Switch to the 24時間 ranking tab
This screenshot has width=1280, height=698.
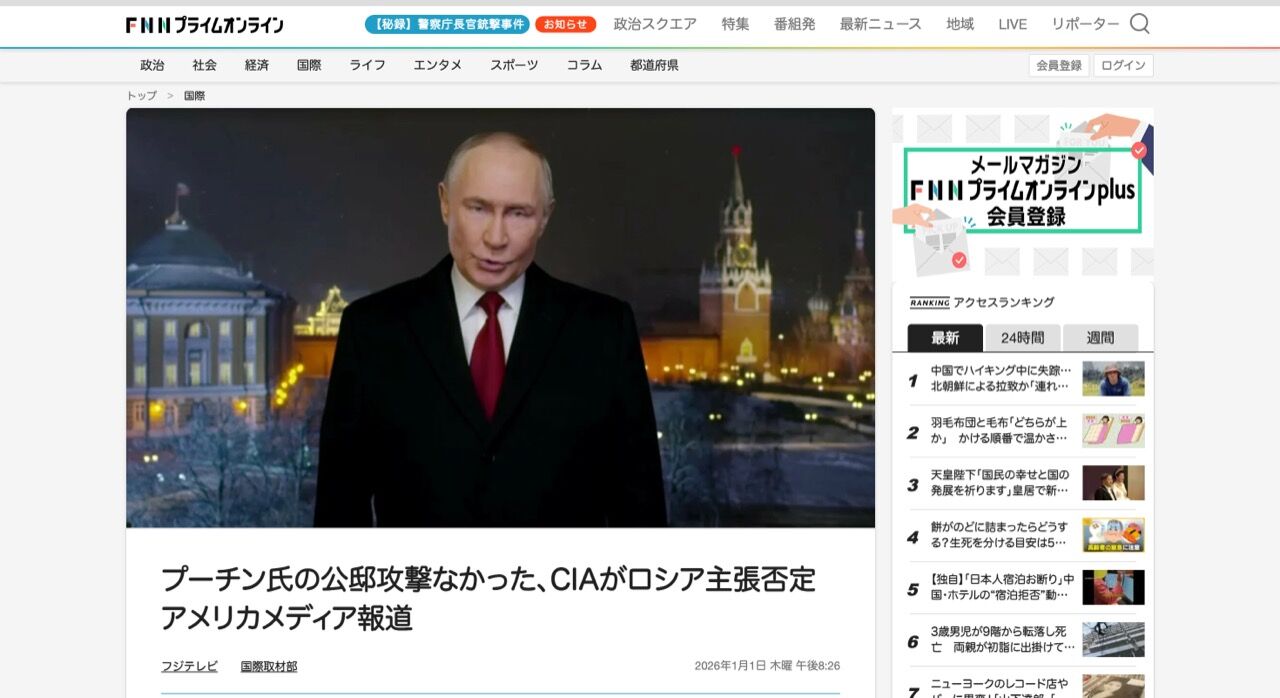tap(1022, 338)
